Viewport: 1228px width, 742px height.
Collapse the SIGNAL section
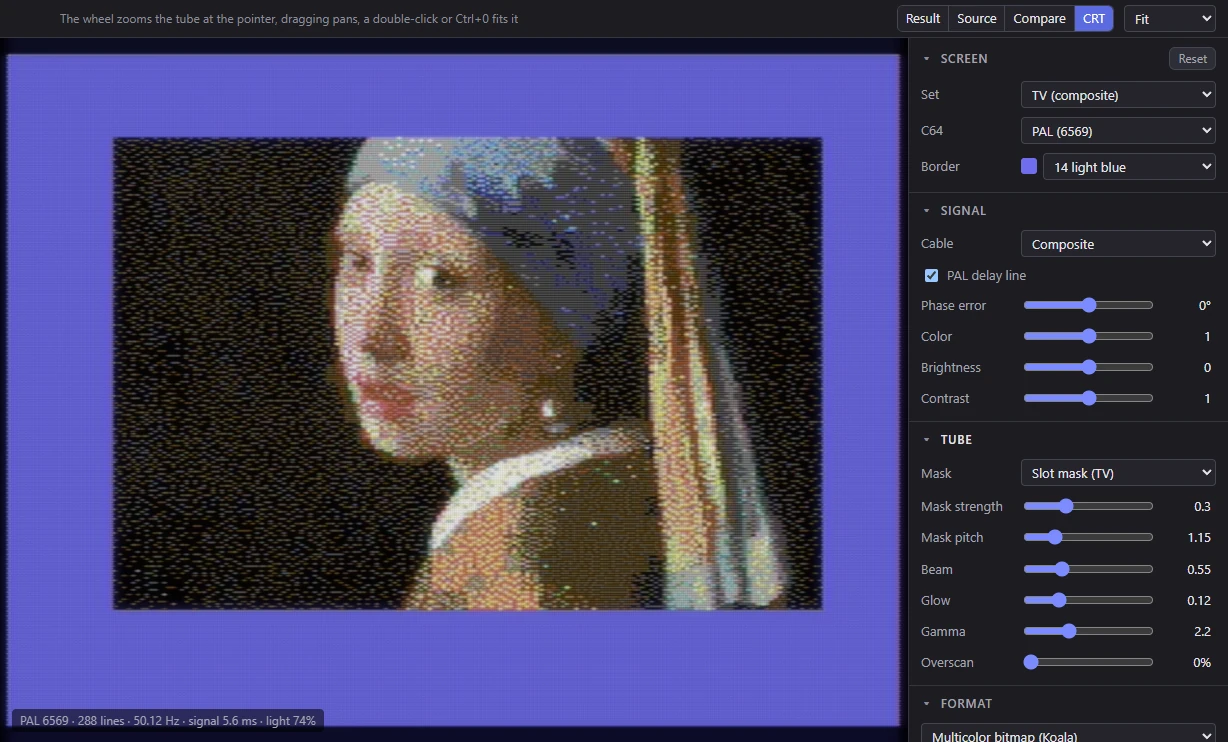pos(954,211)
